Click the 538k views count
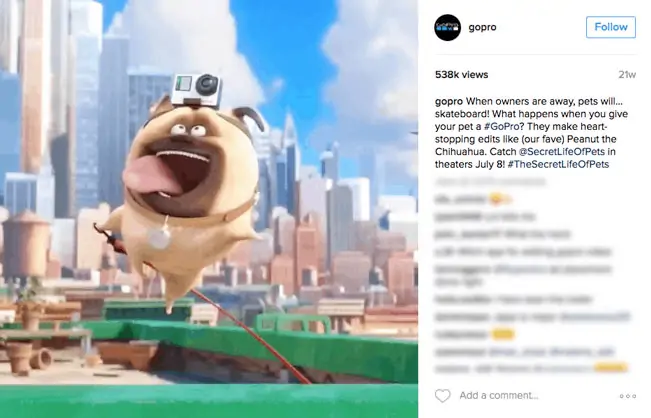This screenshot has width=651, height=418. coord(461,75)
